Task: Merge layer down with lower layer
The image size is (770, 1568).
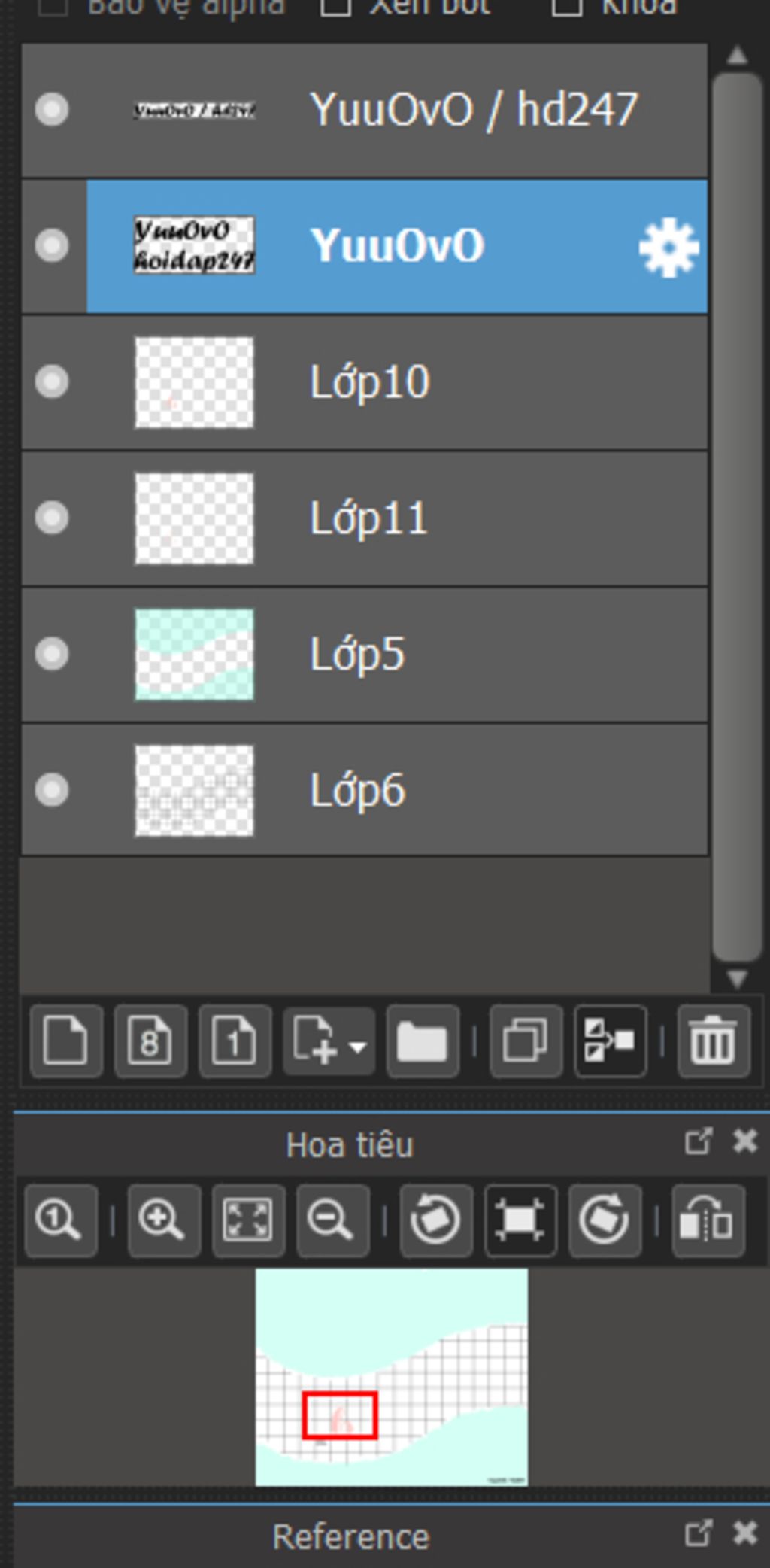Action: (x=609, y=1041)
